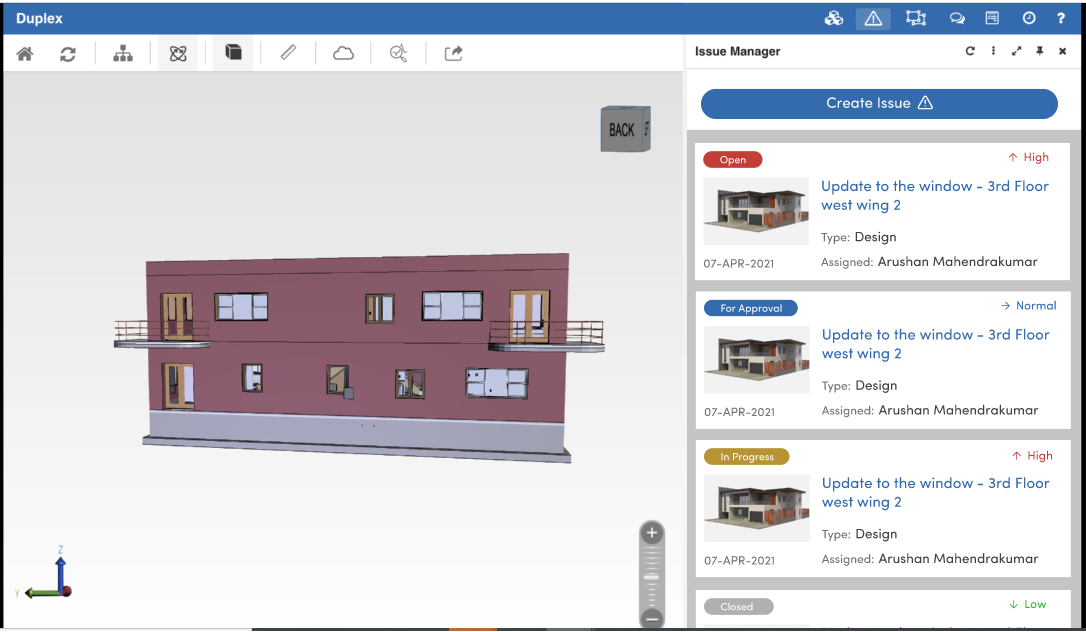Click the Create Issue button
1086x632 pixels.
point(879,103)
